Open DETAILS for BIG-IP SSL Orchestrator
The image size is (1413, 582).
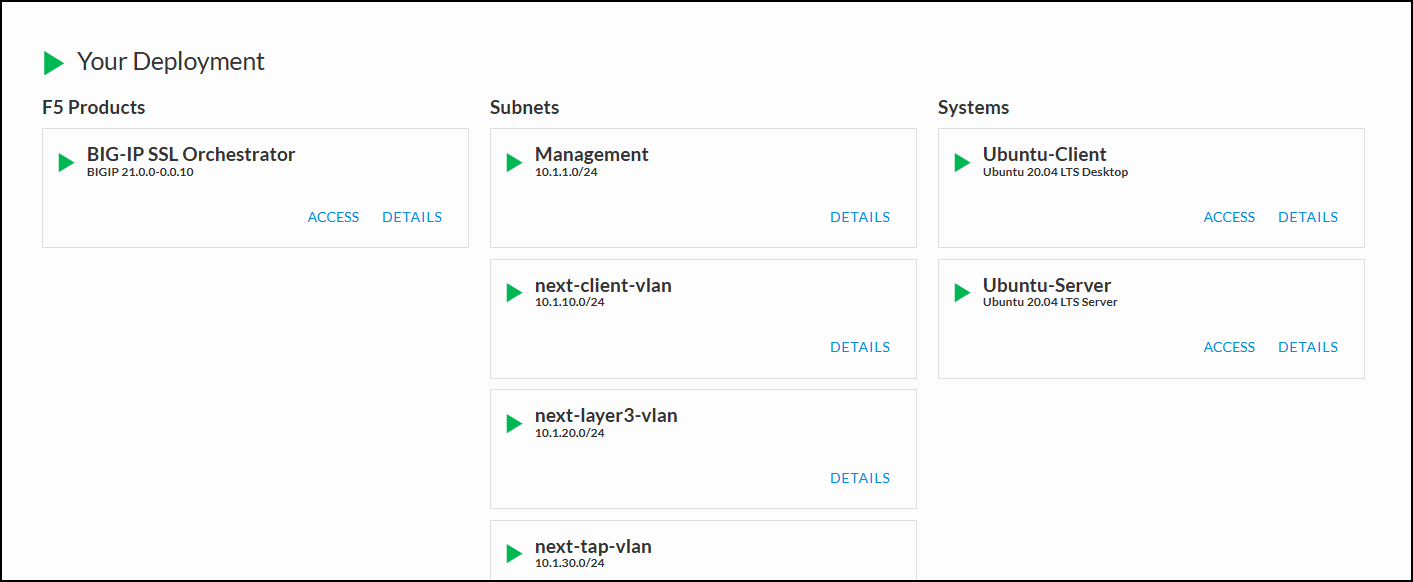click(x=412, y=217)
